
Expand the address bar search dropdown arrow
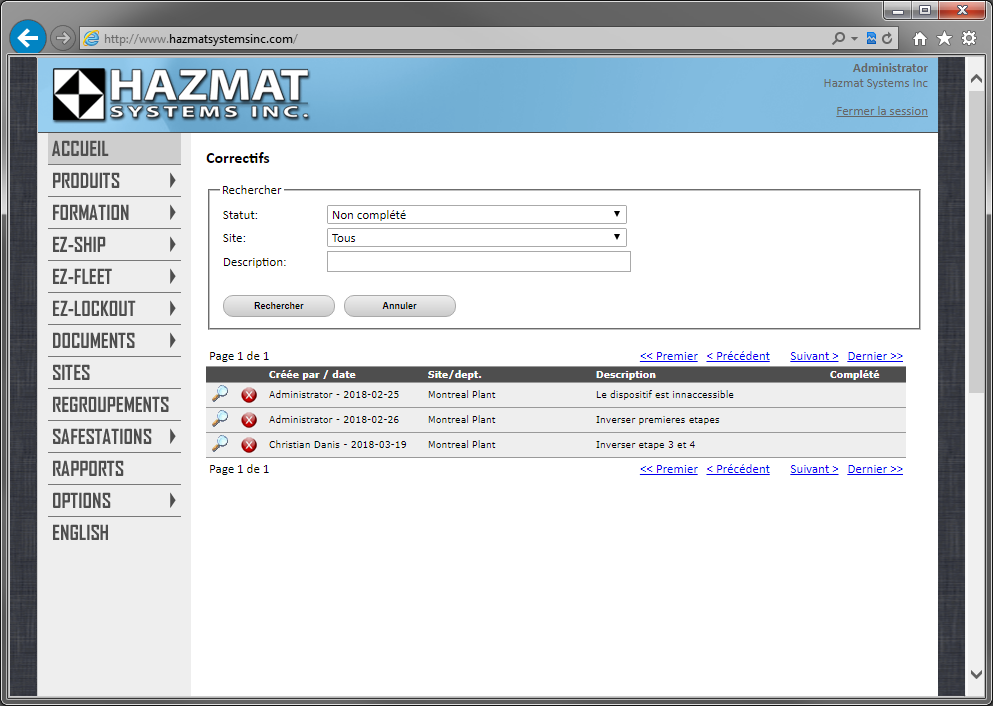pyautogui.click(x=854, y=39)
